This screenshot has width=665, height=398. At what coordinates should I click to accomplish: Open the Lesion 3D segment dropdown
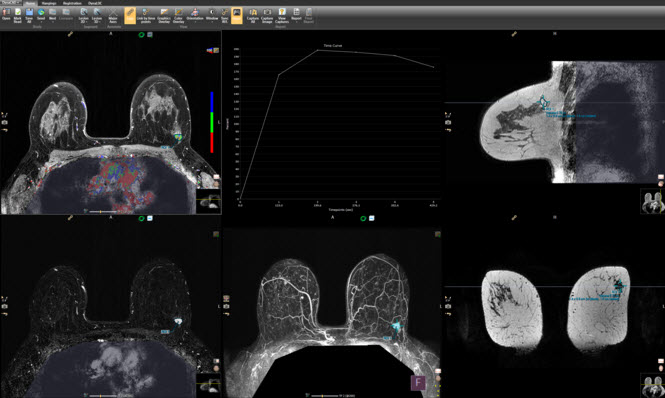pyautogui.click(x=97, y=15)
